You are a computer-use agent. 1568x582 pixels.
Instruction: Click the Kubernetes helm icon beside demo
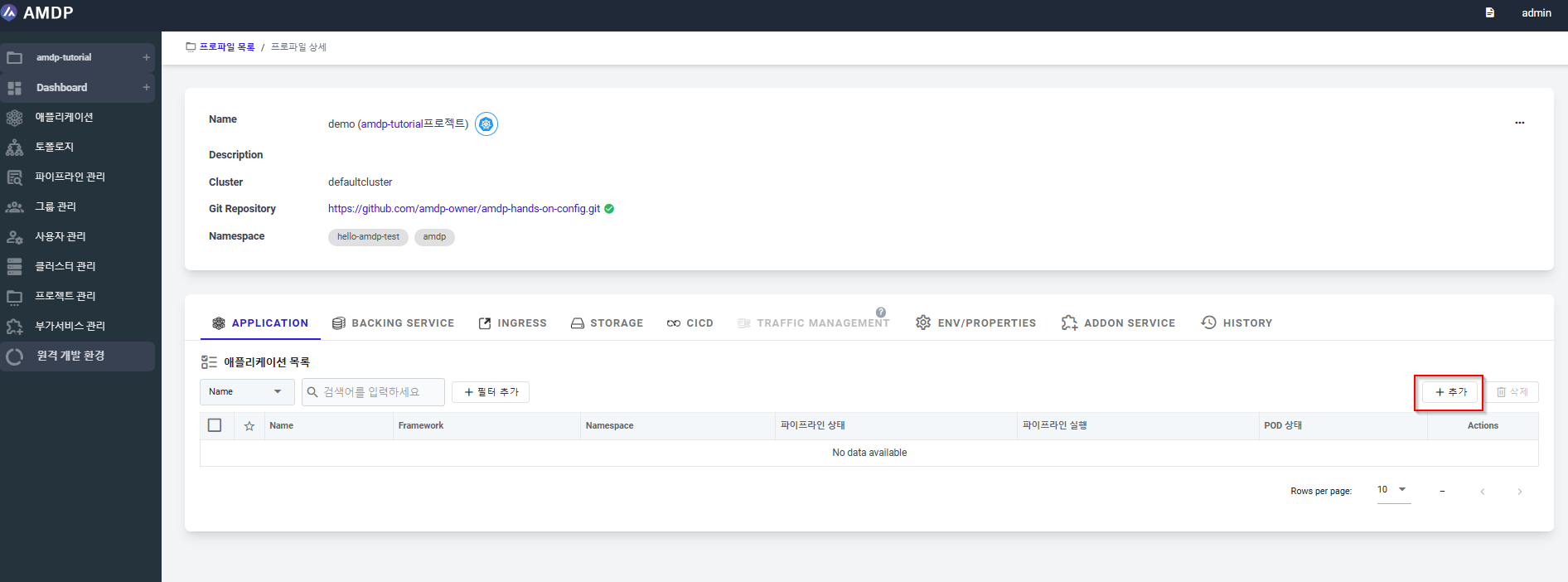coord(486,124)
